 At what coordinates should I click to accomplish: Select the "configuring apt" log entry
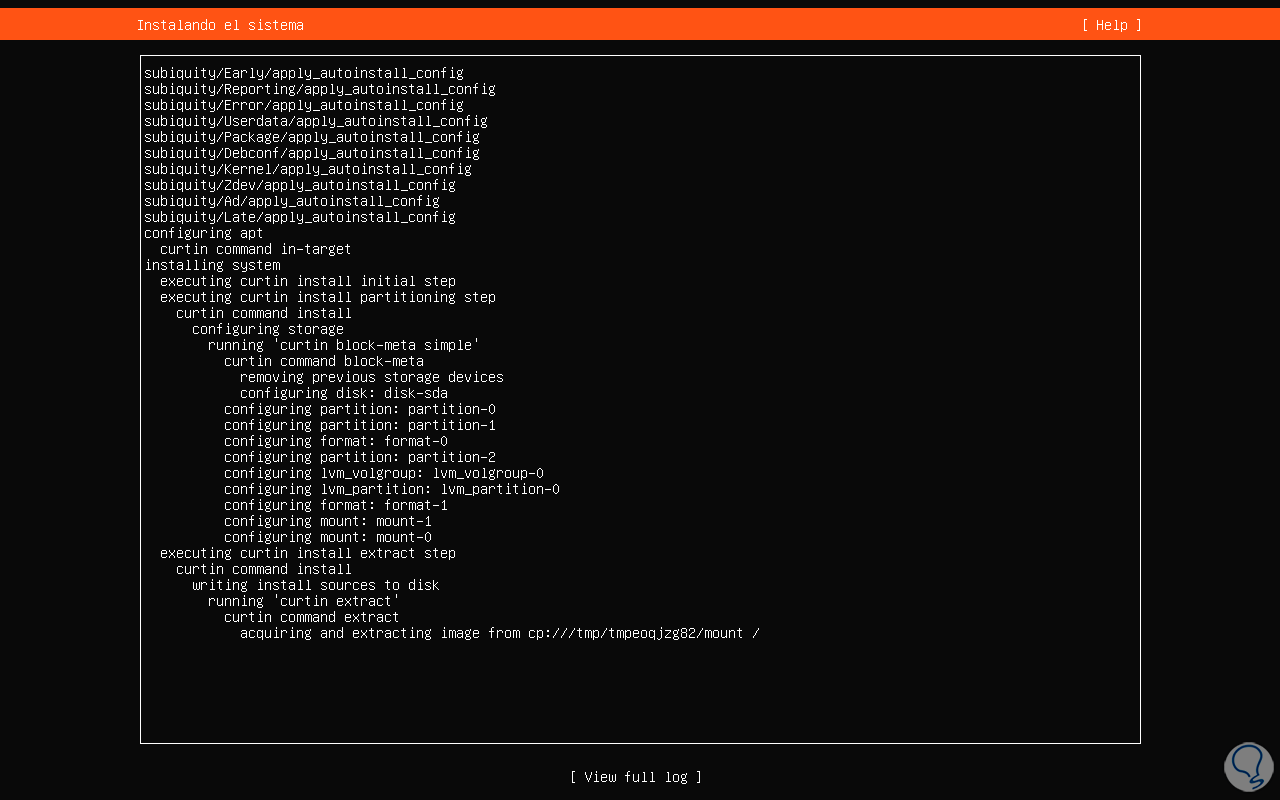pos(204,233)
